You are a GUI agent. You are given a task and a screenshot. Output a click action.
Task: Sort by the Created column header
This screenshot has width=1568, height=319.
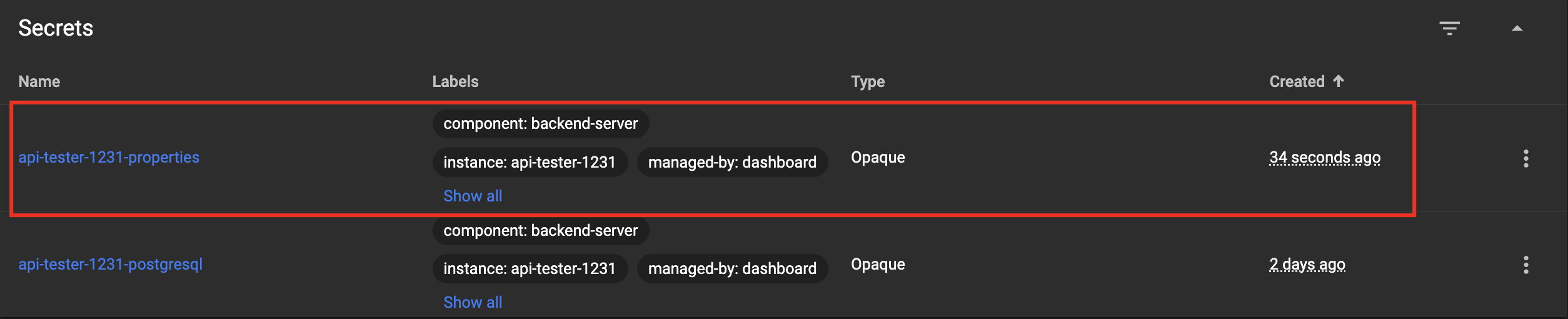click(x=1297, y=82)
